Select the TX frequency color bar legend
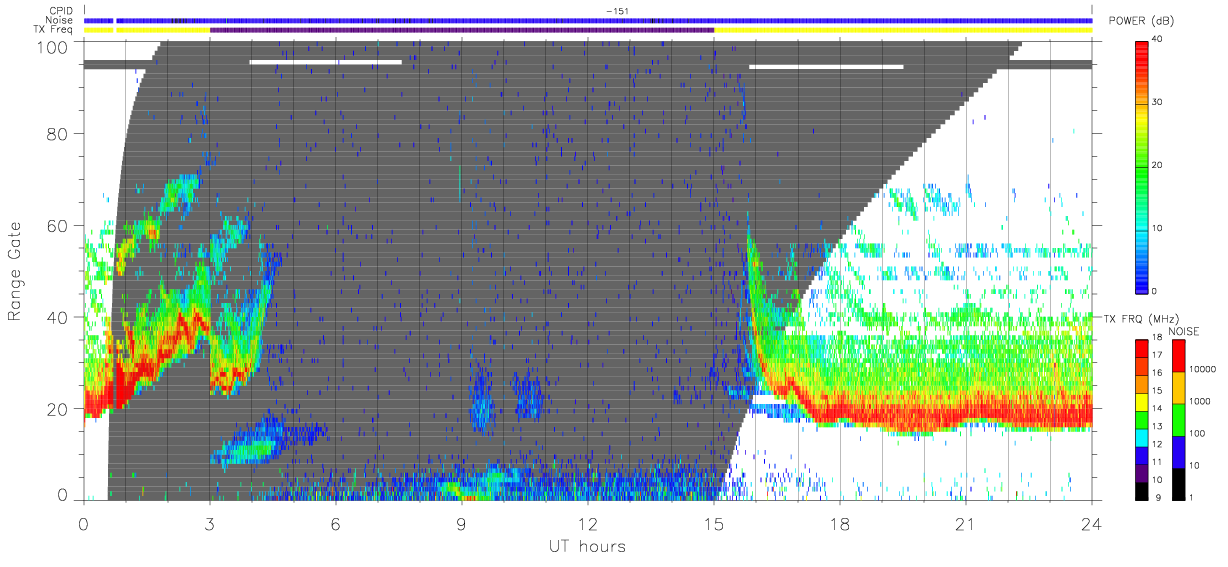The height and width of the screenshot is (567, 1228). (x=1141, y=419)
